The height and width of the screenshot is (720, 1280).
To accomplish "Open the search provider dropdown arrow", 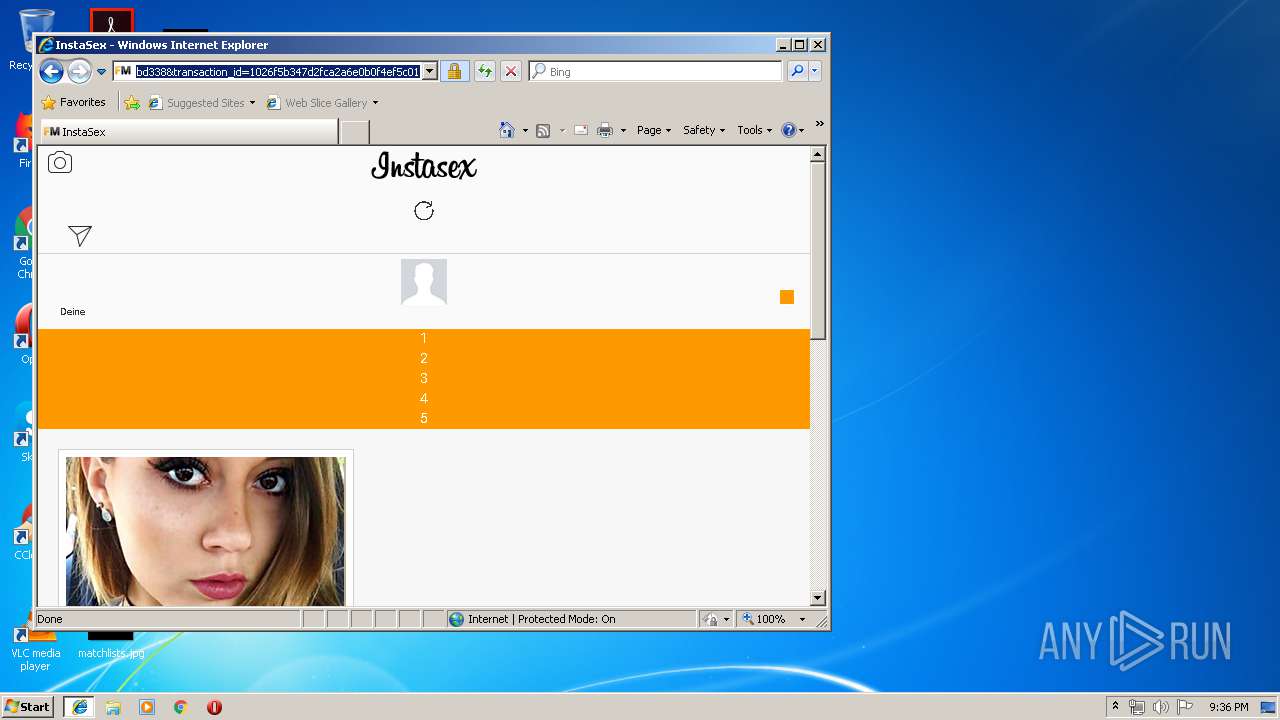I will tap(815, 71).
